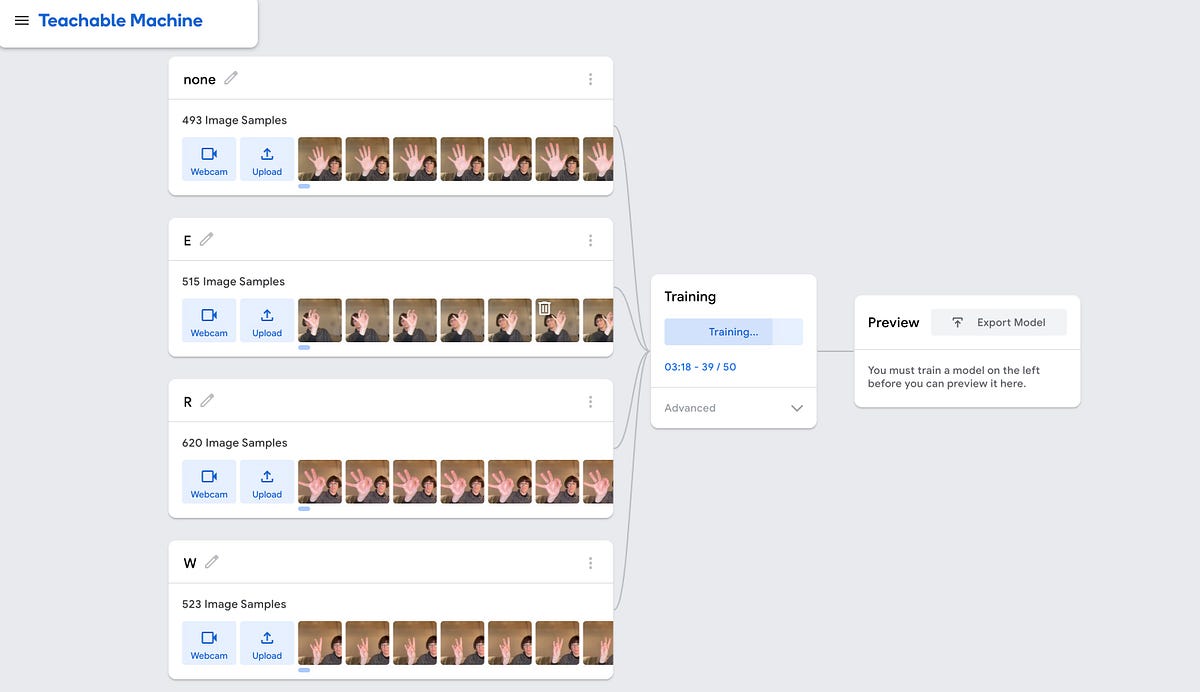Screen dimensions: 1200x692
Task: Open the kebab menu for the "none" class
Action: click(590, 78)
